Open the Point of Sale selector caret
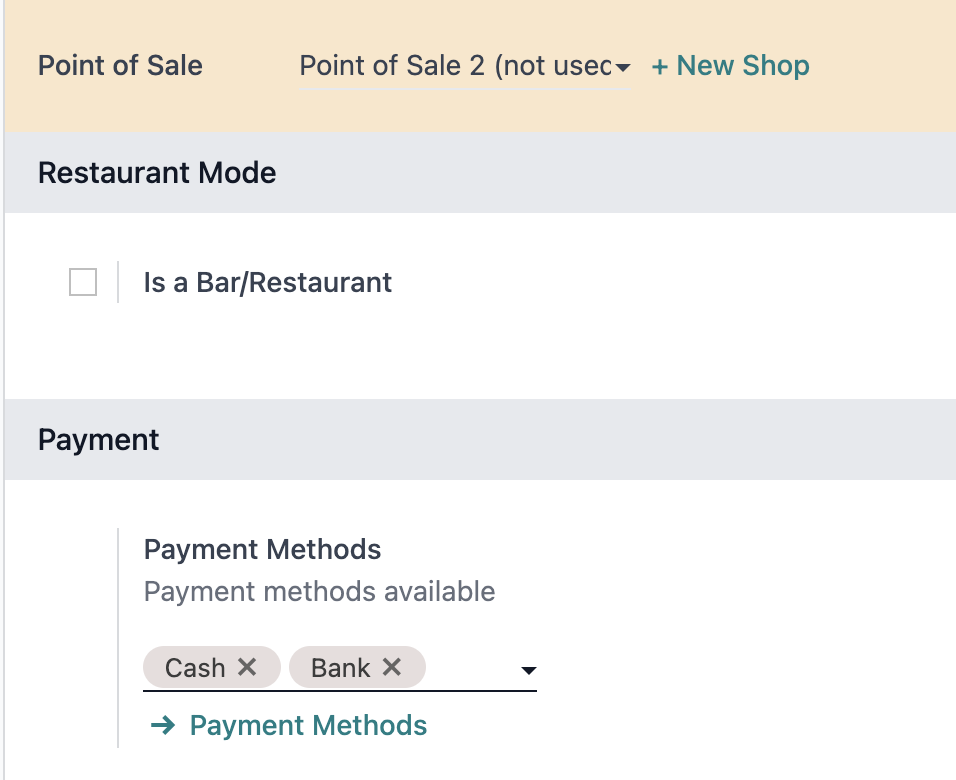This screenshot has height=780, width=956. (x=622, y=67)
